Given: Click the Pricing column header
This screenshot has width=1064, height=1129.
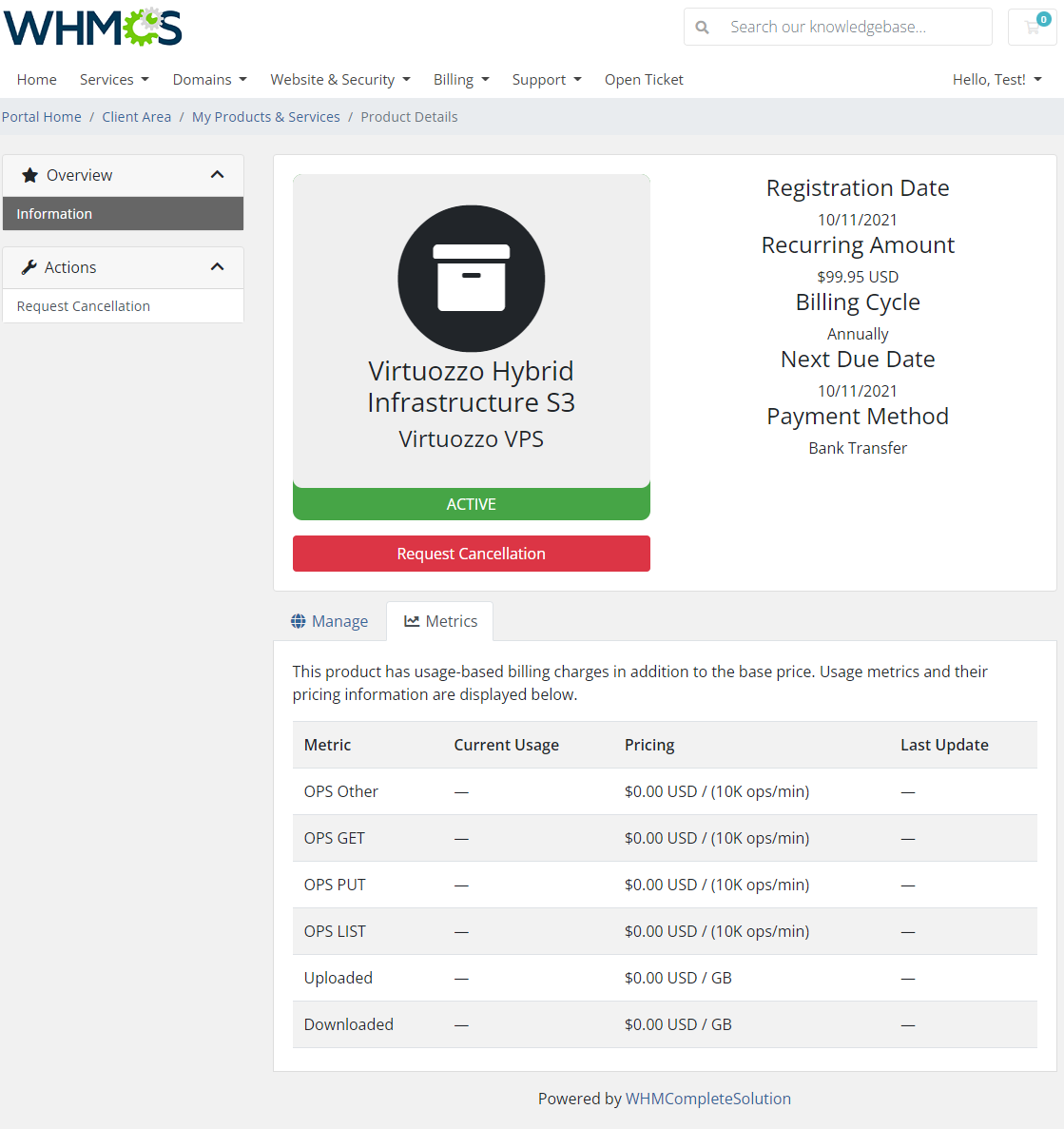Looking at the screenshot, I should pyautogui.click(x=649, y=745).
